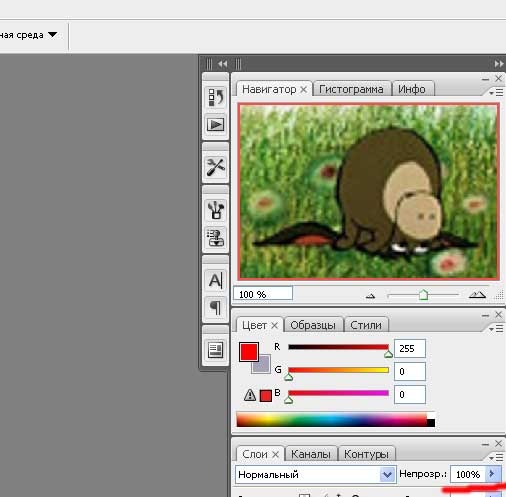This screenshot has width=506, height=497.
Task: Click the Navigator zoom slider handle
Action: (x=423, y=295)
